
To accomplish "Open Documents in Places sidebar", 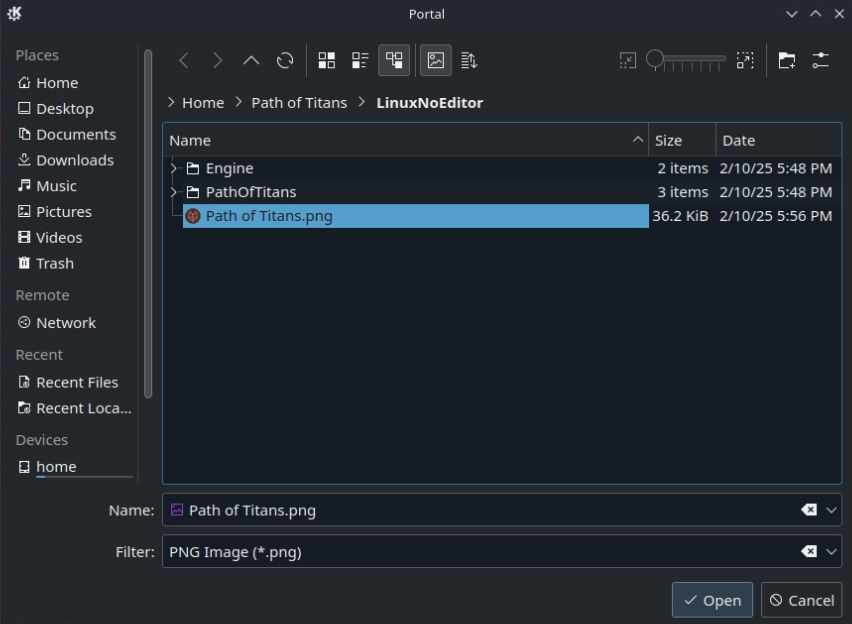I will [74, 134].
